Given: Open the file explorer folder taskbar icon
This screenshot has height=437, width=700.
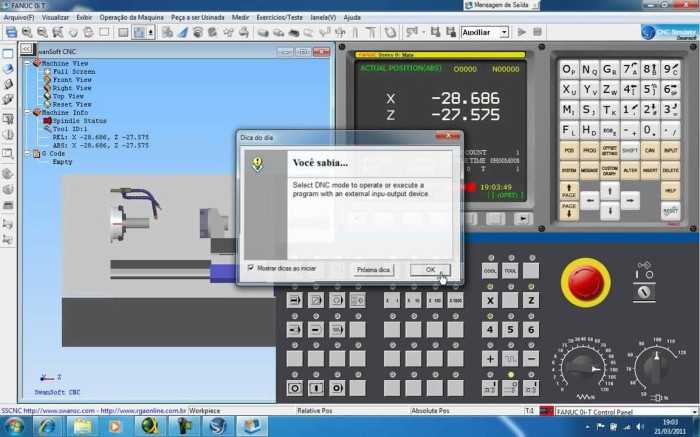Looking at the screenshot, I should (82, 426).
